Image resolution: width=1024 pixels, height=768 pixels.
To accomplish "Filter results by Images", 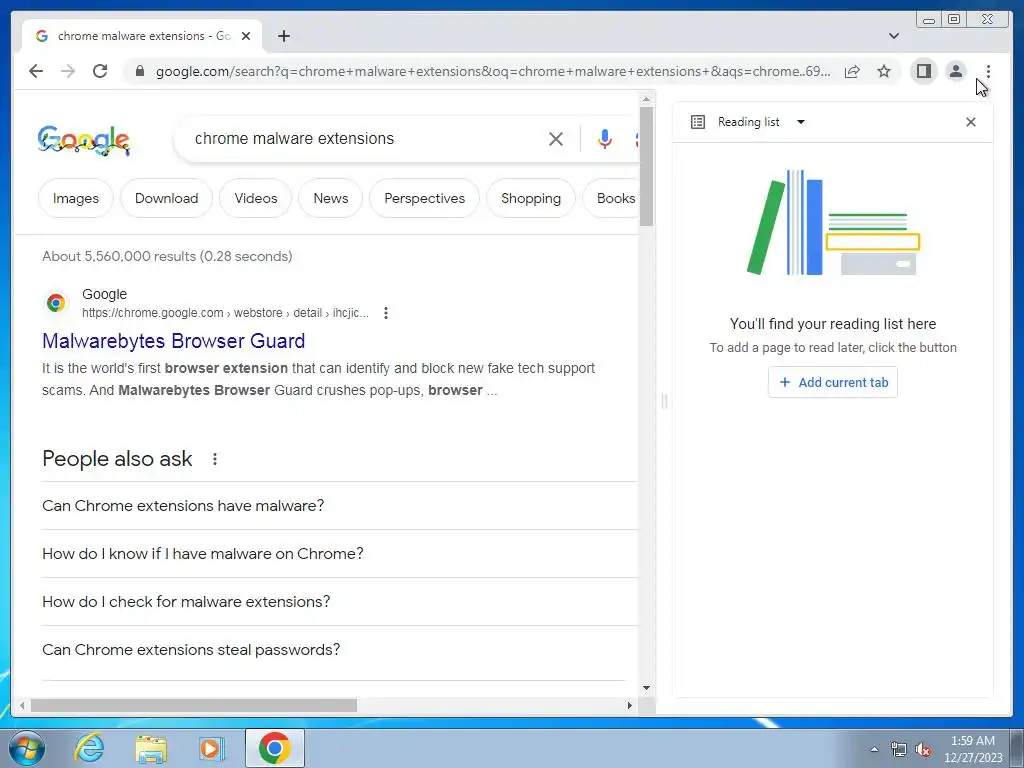I will click(x=76, y=198).
